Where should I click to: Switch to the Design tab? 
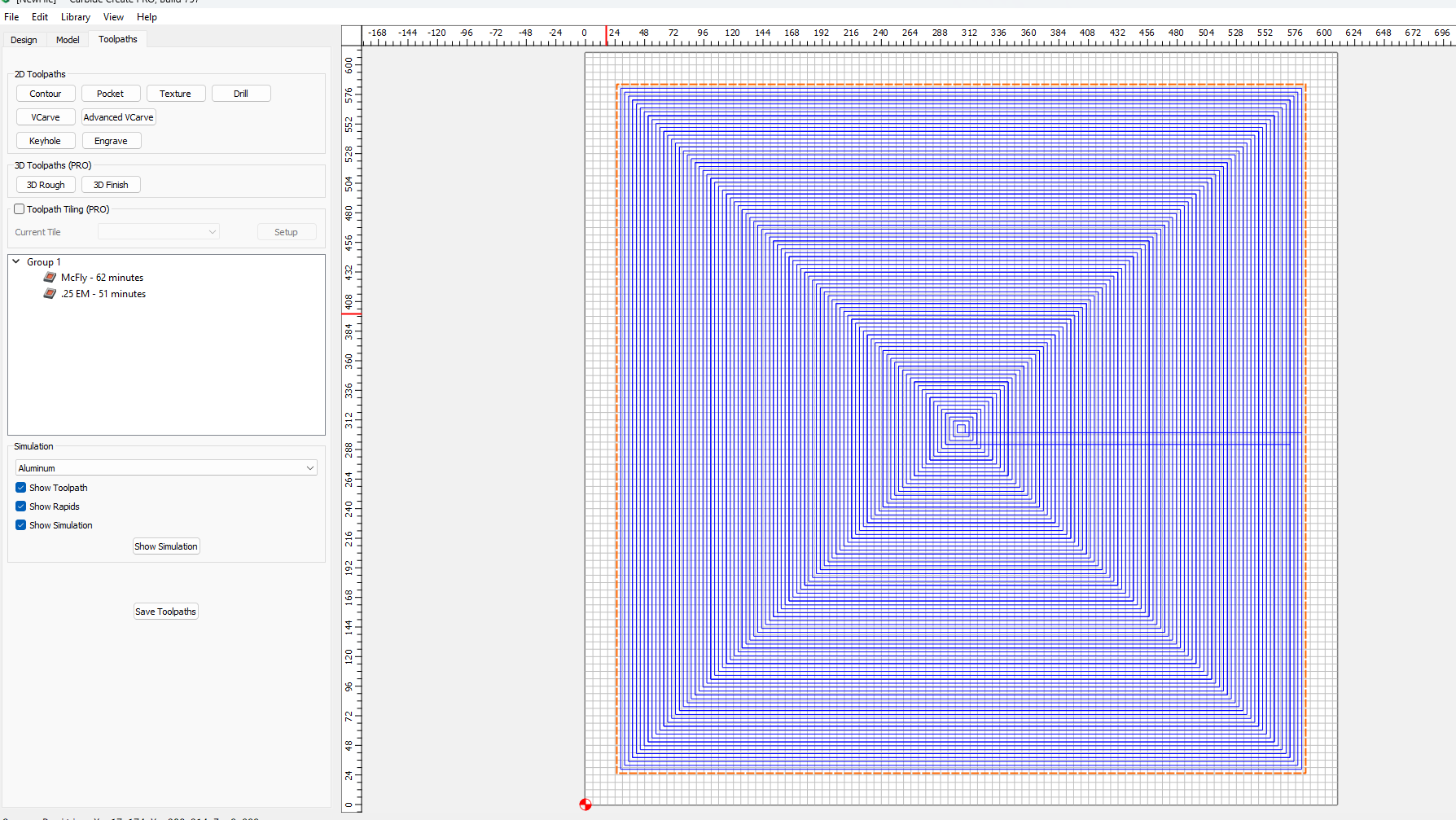24,40
